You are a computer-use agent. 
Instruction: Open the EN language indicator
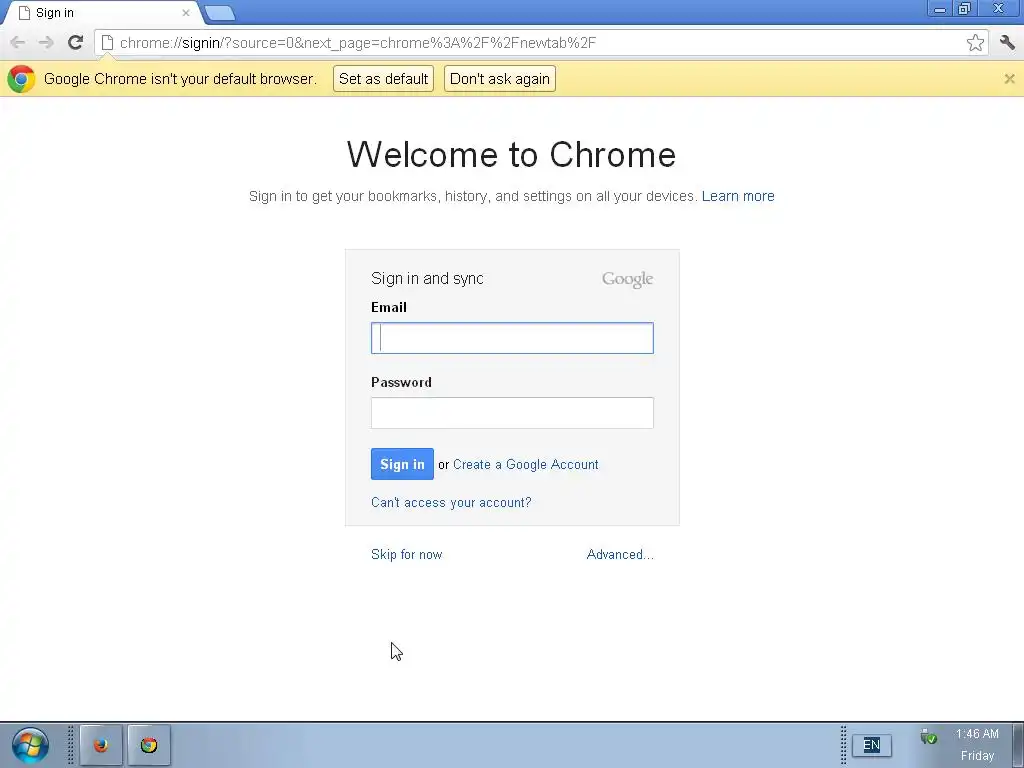(x=872, y=745)
